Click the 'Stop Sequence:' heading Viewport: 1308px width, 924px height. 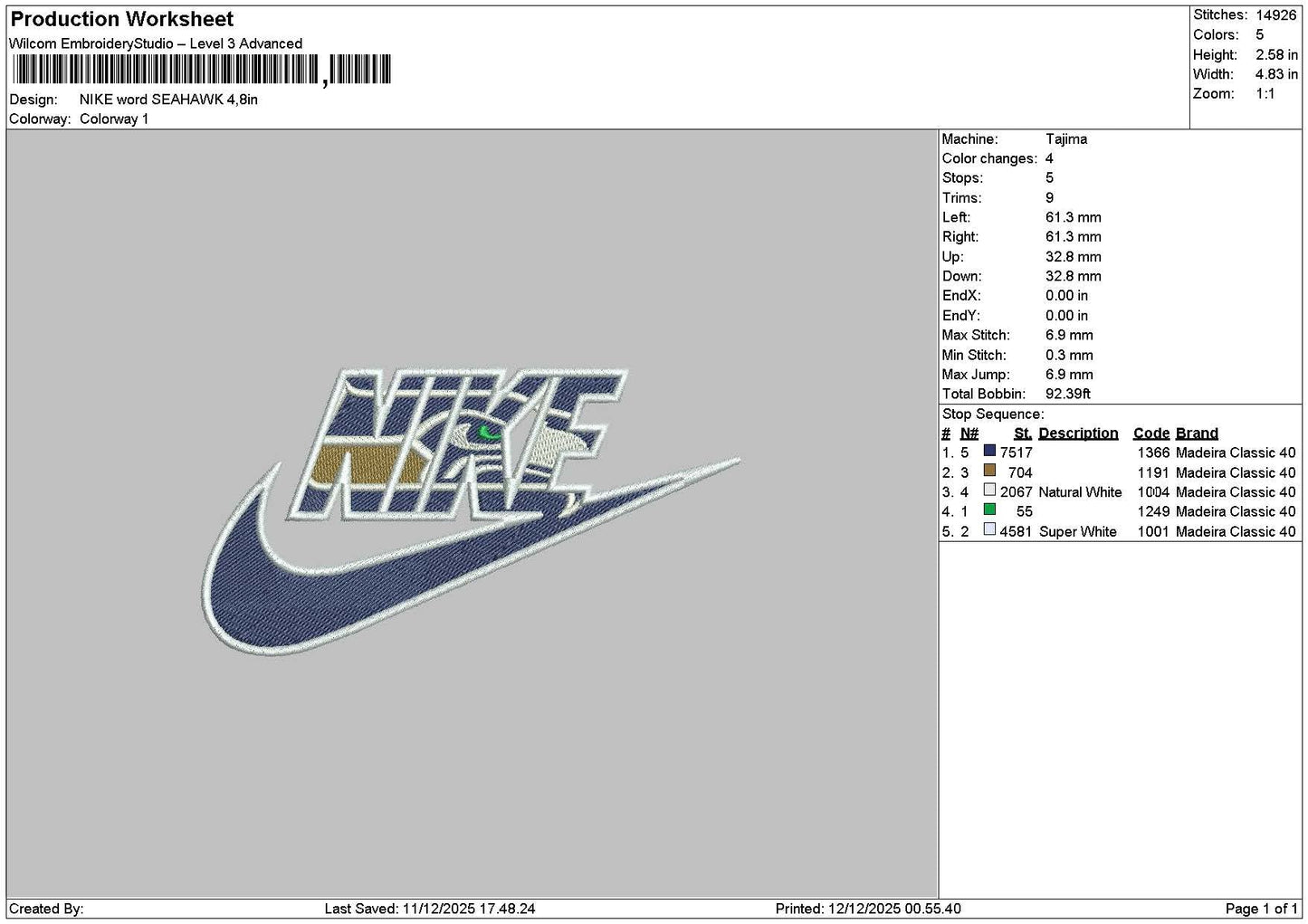[993, 414]
